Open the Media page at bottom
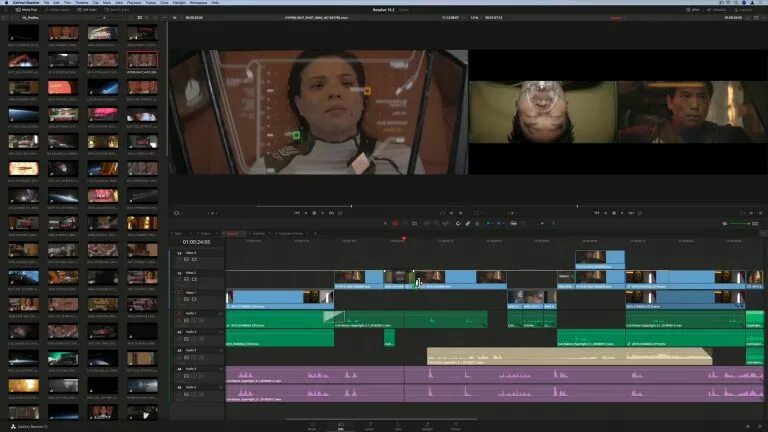The width and height of the screenshot is (768, 432). coord(312,426)
